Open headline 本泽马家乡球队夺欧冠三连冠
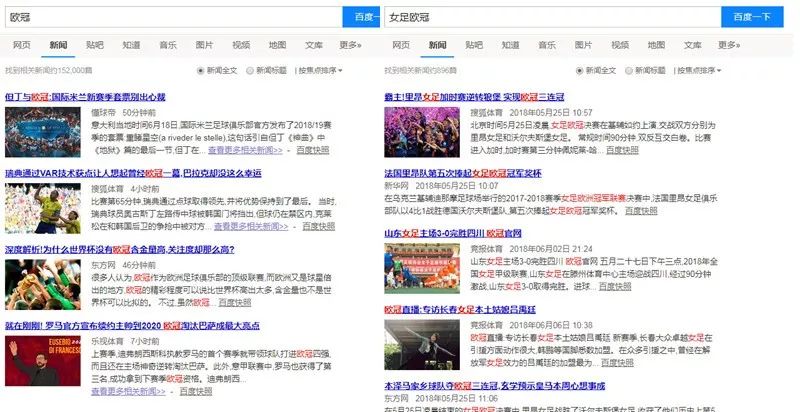 [x=495, y=386]
